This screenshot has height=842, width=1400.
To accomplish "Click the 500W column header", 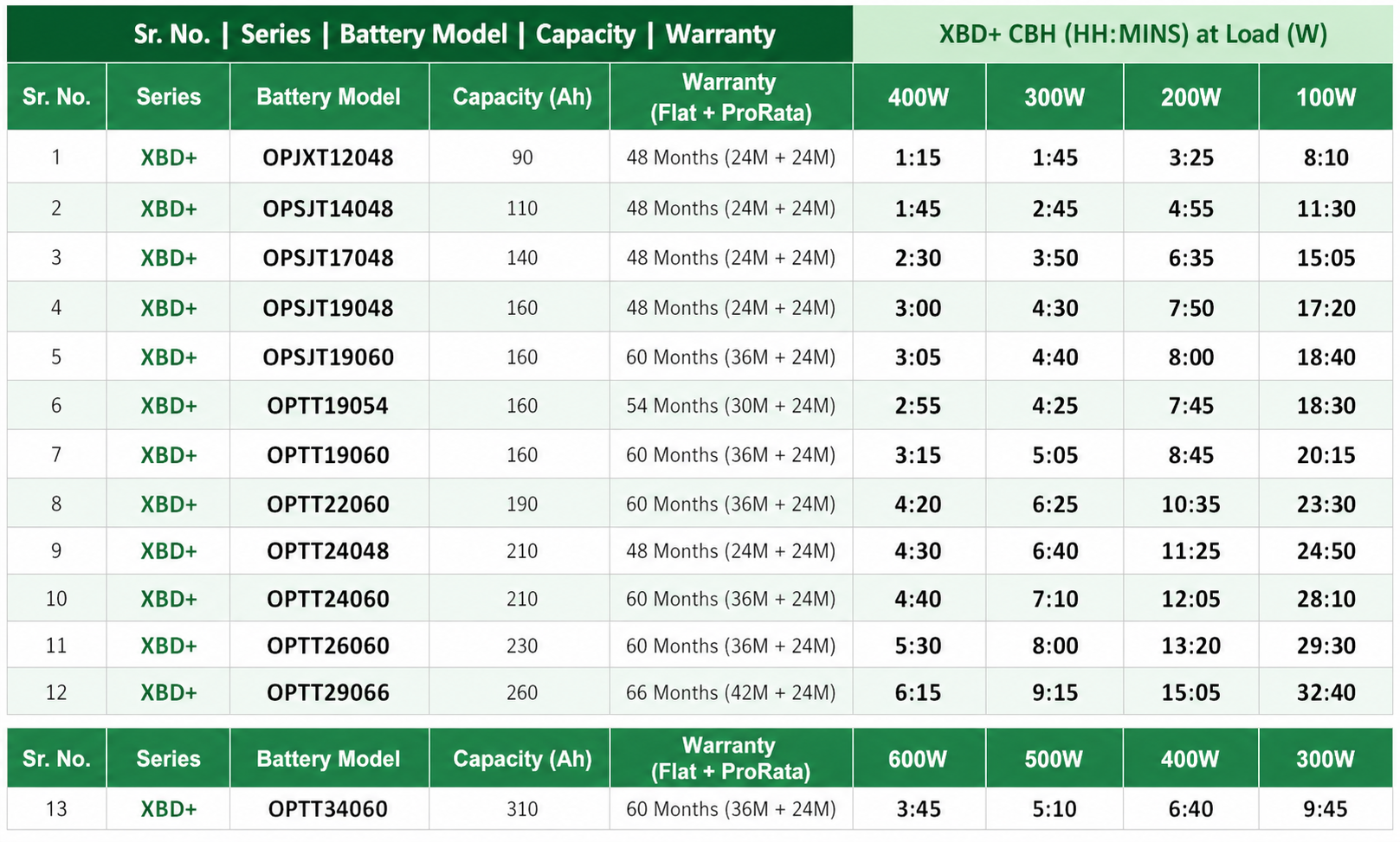I will (1054, 760).
